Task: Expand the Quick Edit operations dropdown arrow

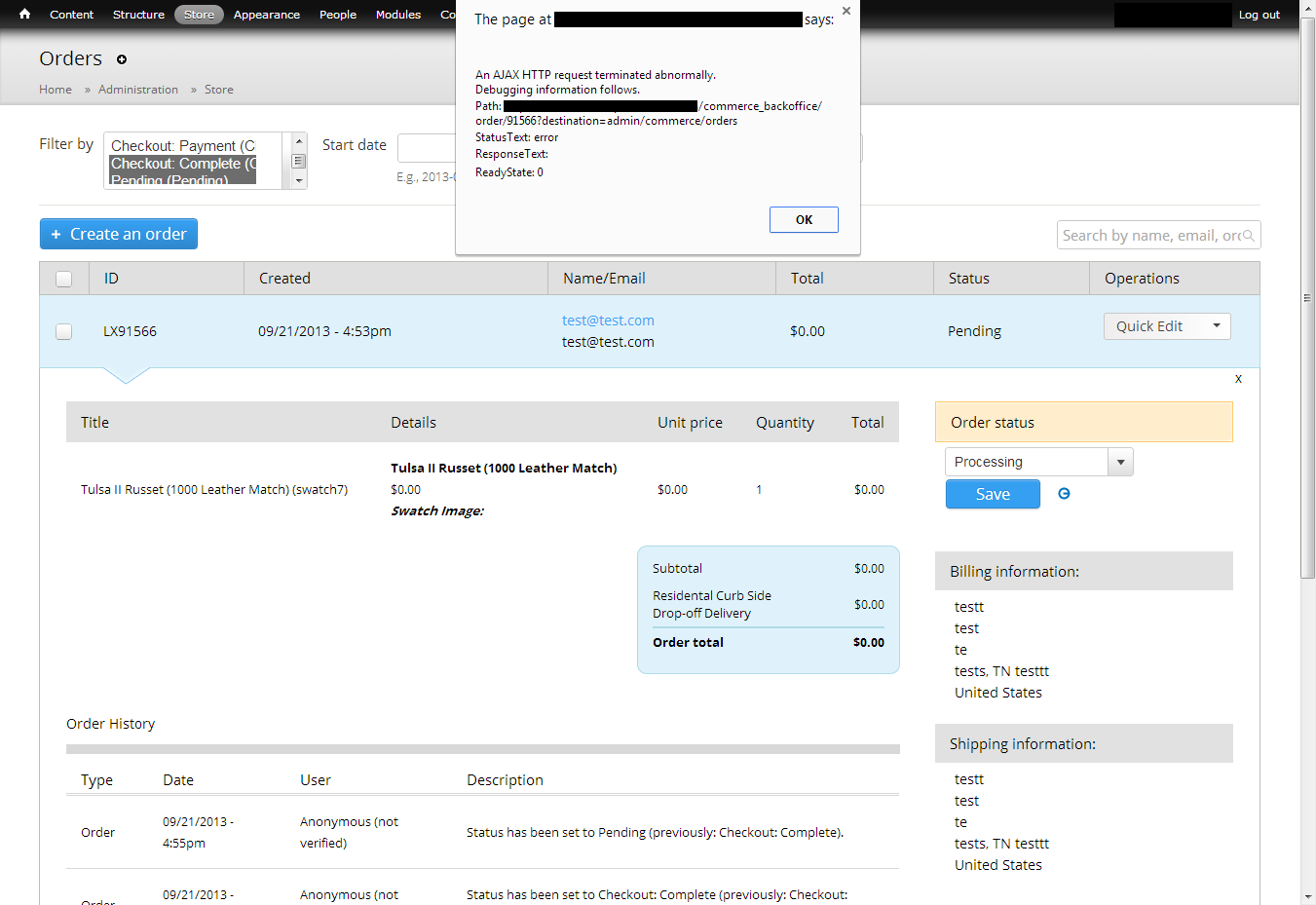Action: pos(1216,326)
